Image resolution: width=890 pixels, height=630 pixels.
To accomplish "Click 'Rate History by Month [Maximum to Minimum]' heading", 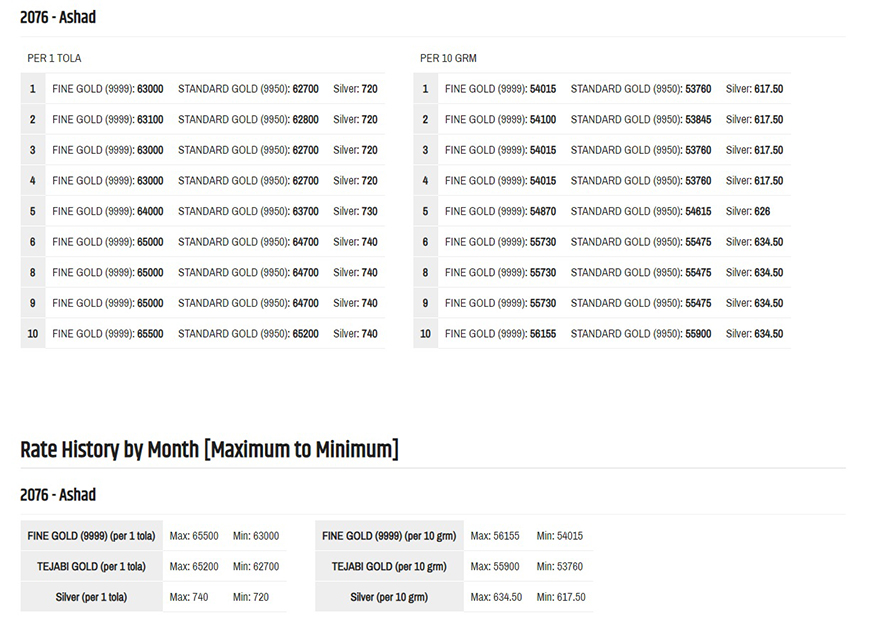I will 209,450.
